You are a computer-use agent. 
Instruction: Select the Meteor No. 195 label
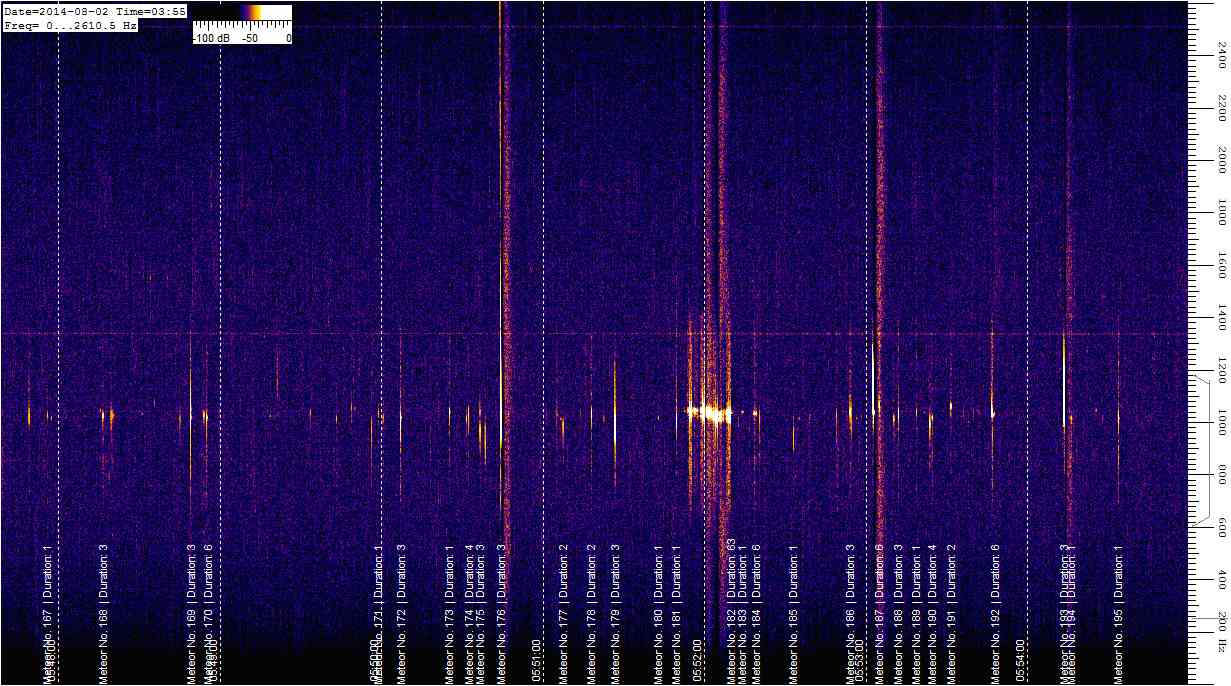point(1119,613)
